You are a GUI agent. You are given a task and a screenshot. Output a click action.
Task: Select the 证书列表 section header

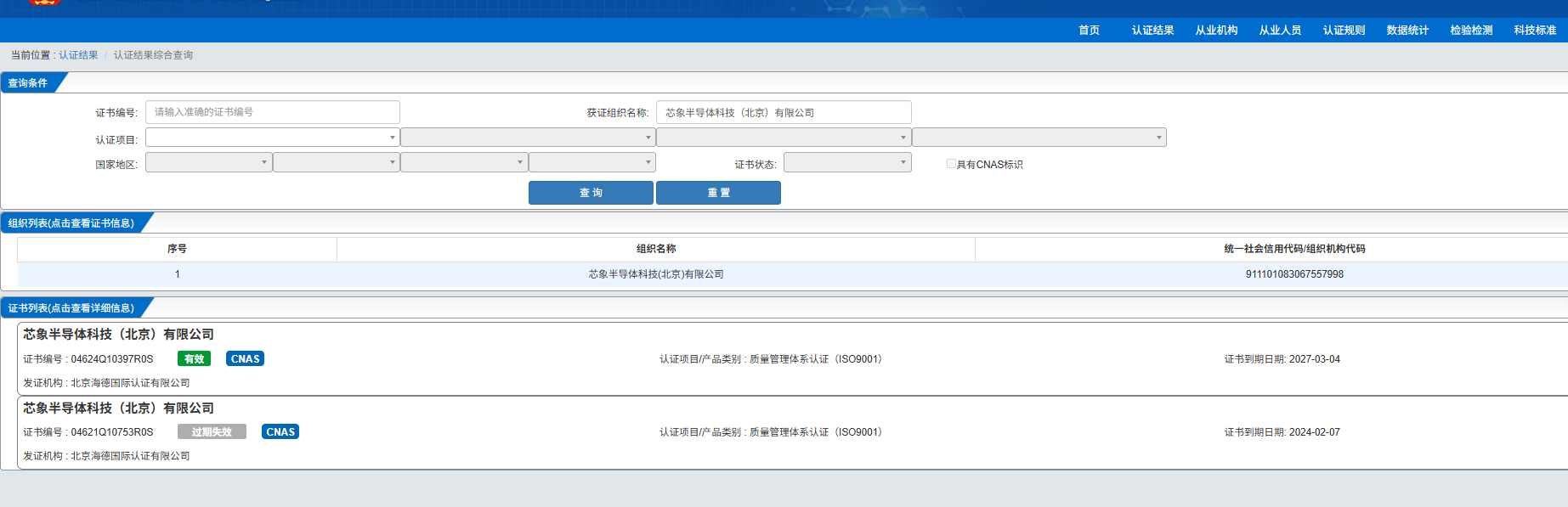pos(71,308)
